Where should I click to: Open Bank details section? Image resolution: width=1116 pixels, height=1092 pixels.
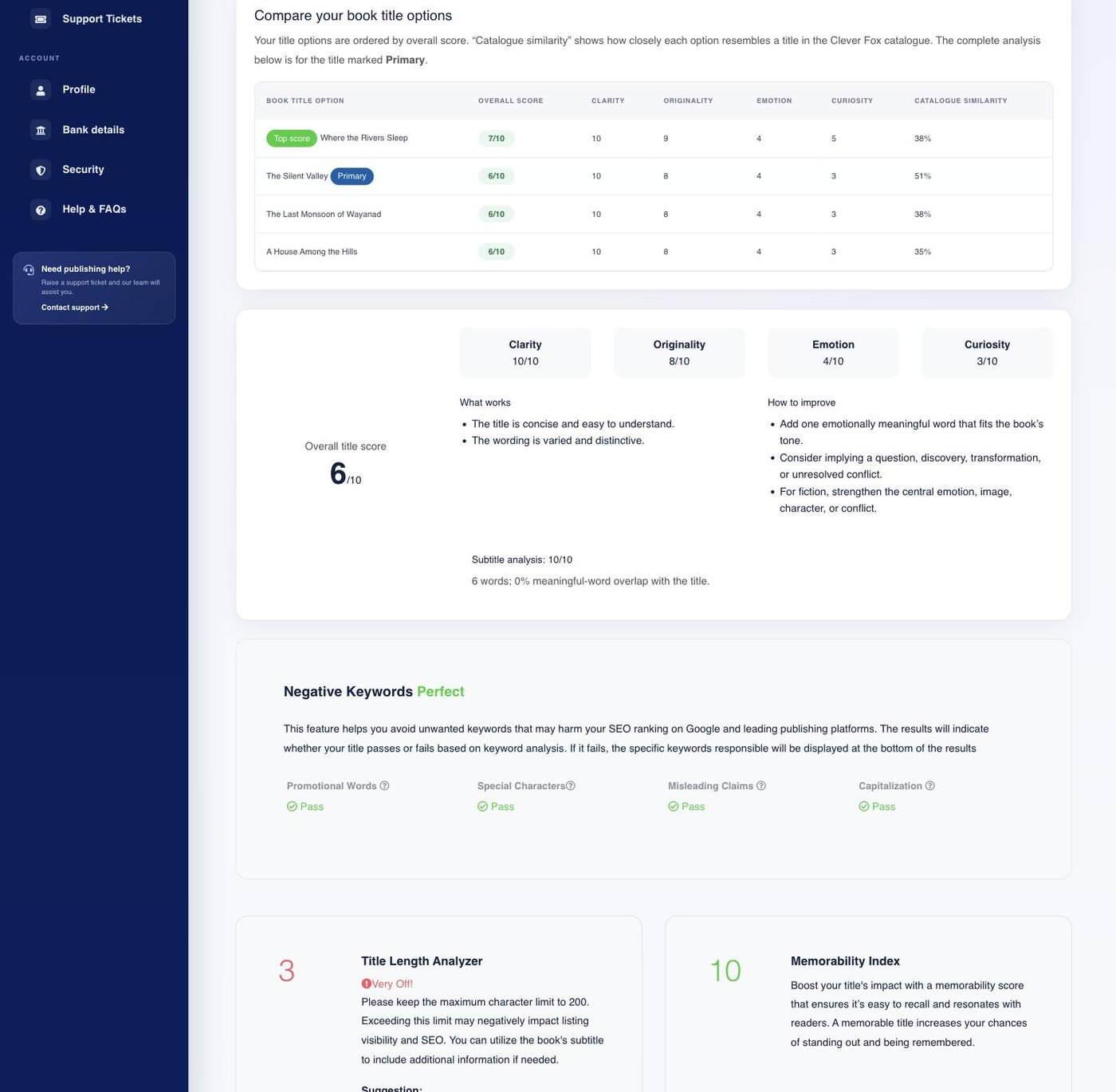click(x=94, y=130)
